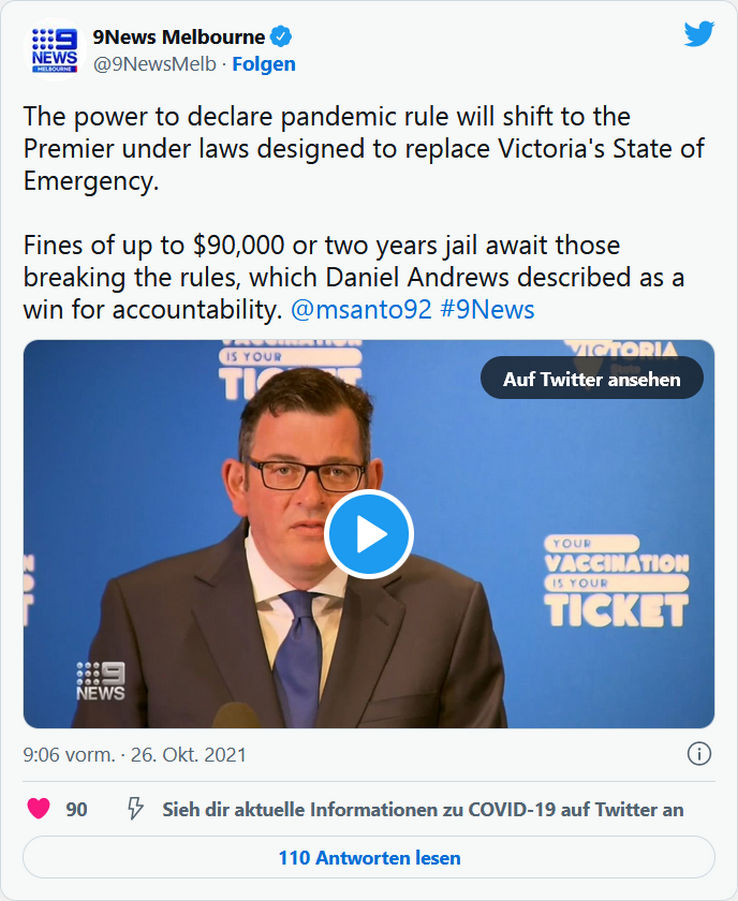Follow the account via Folgen

(264, 64)
